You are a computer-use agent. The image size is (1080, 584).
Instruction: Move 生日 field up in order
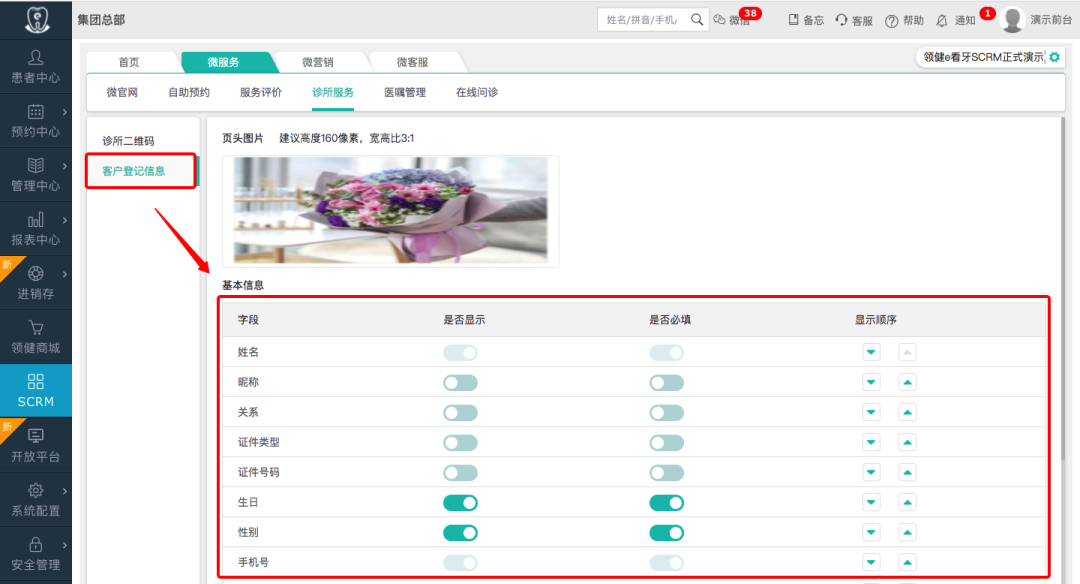pos(907,503)
